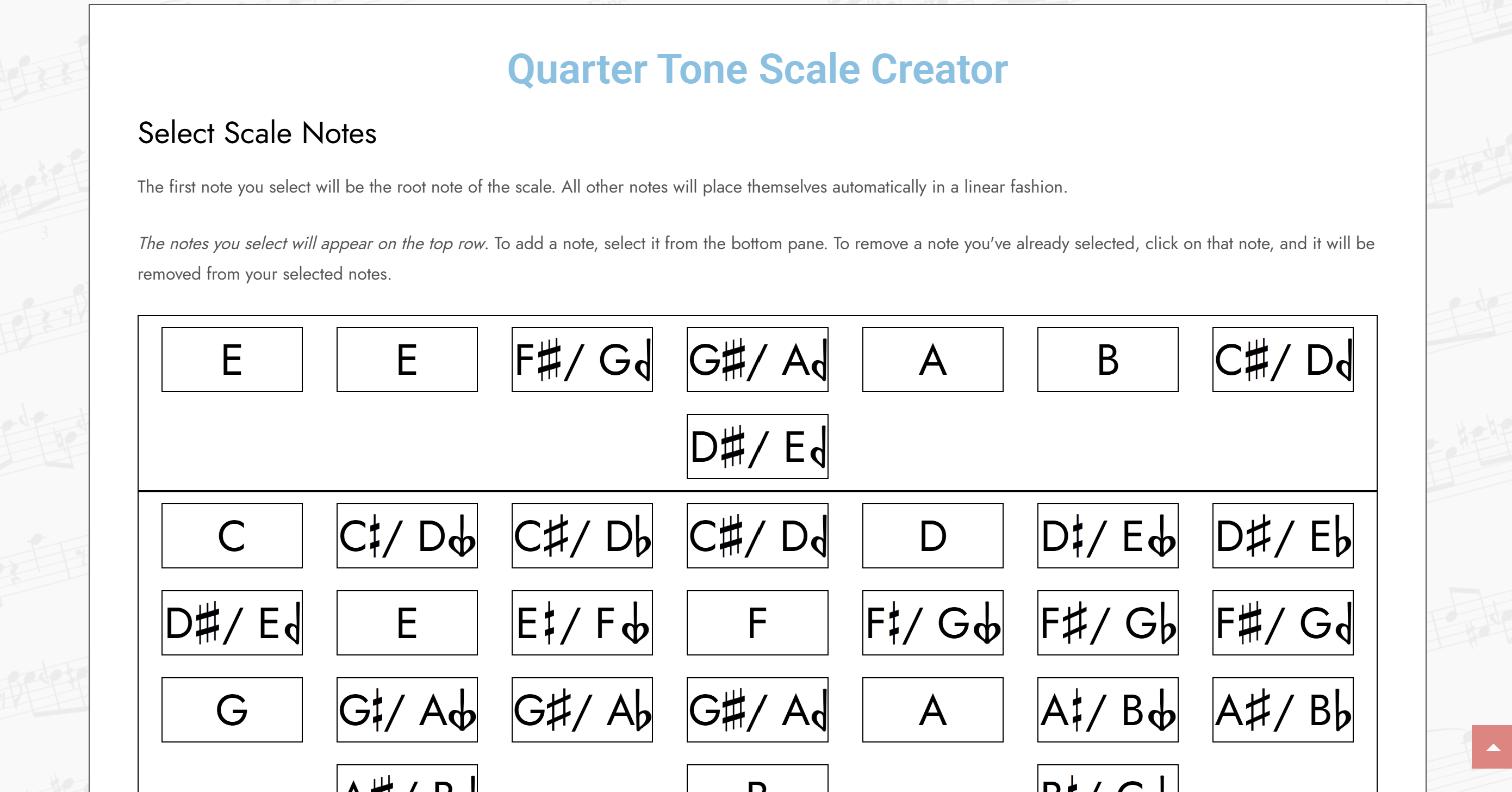Viewport: 1512px width, 792px height.
Task: Add C#/Db to the scale
Action: pyautogui.click(x=582, y=535)
